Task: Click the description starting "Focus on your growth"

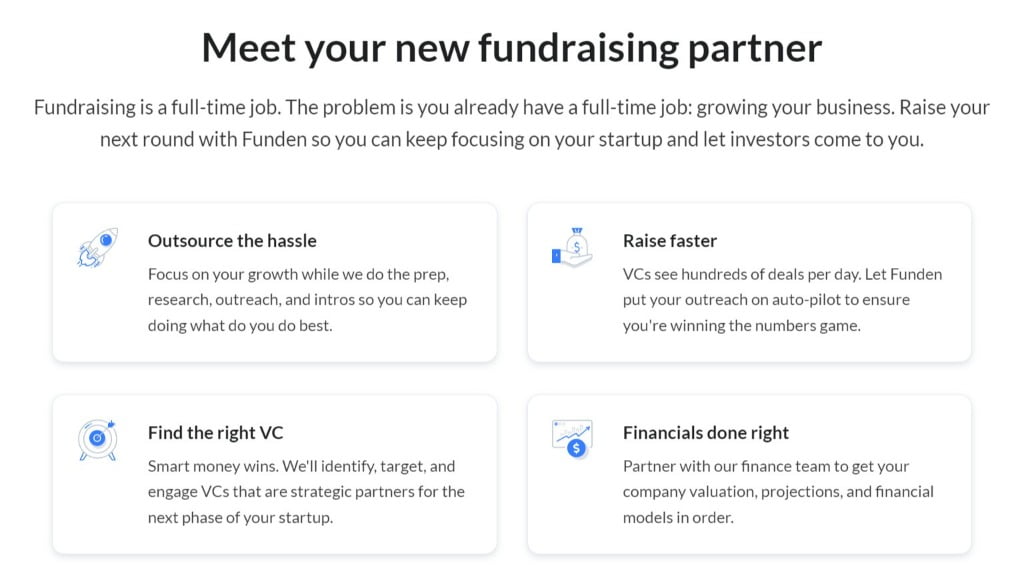Action: (307, 300)
